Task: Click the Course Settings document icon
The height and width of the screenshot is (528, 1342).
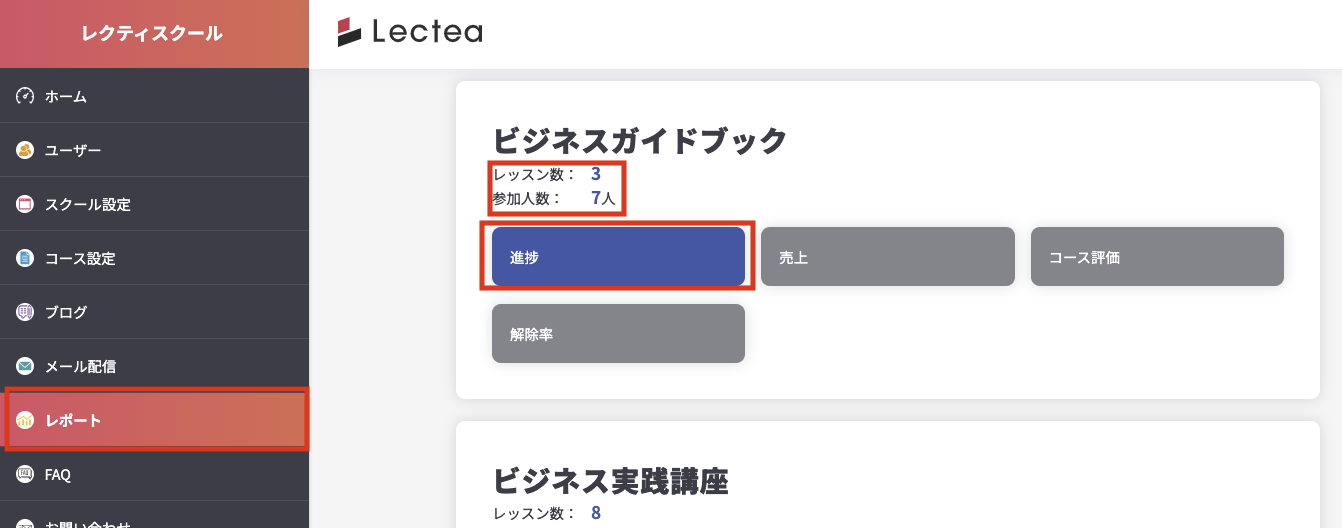Action: click(25, 258)
